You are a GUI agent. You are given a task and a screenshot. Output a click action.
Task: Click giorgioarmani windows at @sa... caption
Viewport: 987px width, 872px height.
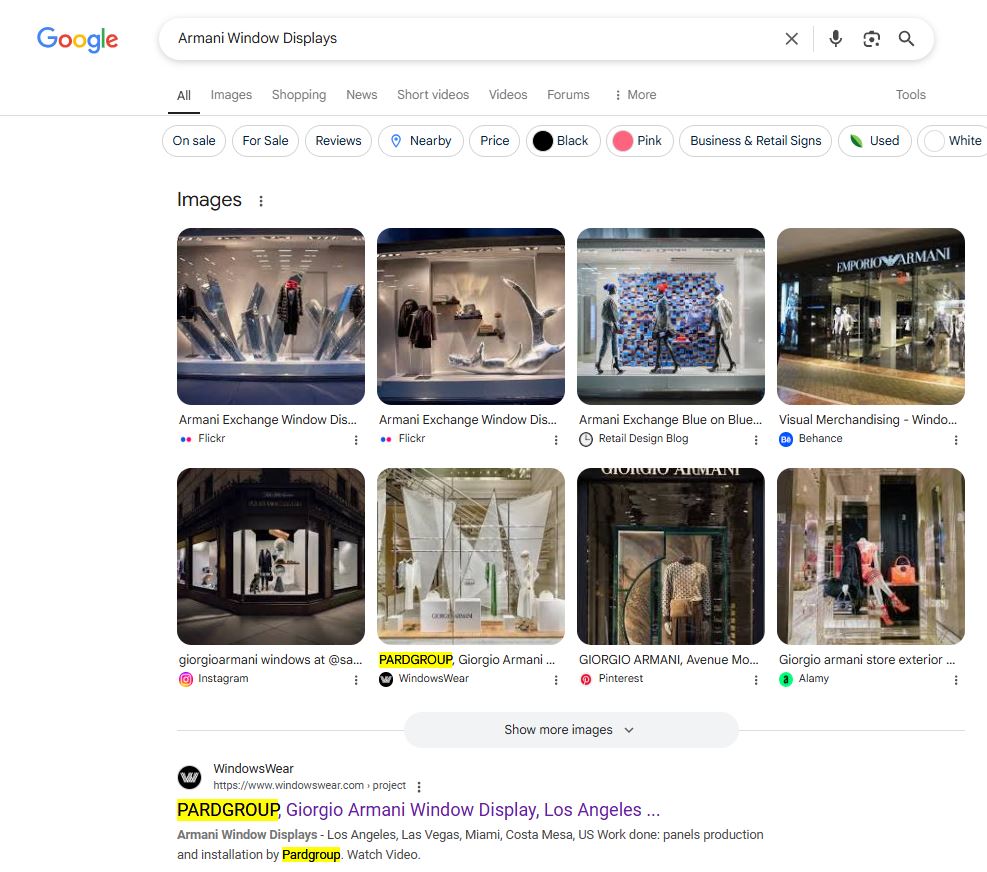271,659
